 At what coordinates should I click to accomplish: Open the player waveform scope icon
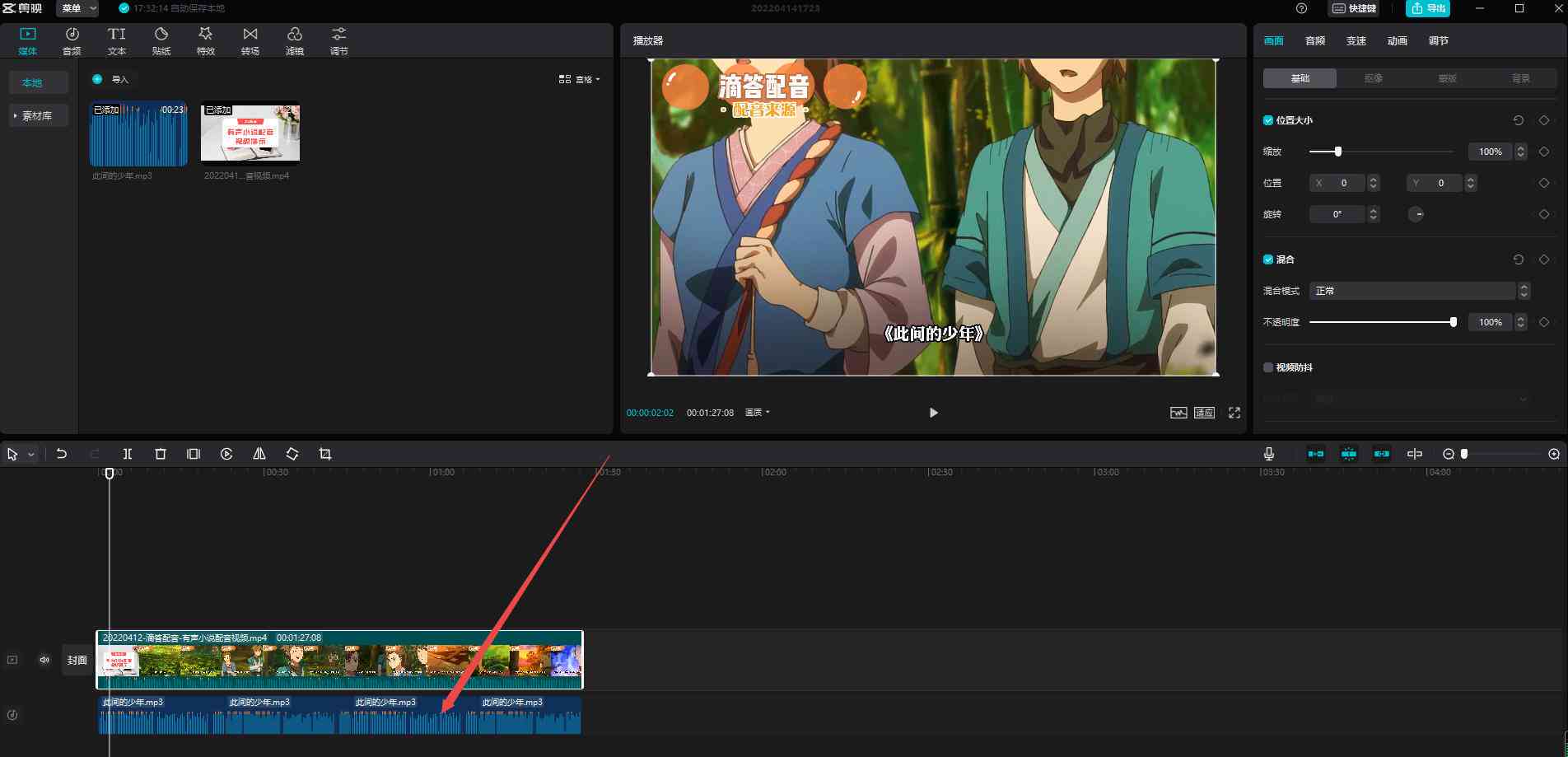tap(1178, 413)
